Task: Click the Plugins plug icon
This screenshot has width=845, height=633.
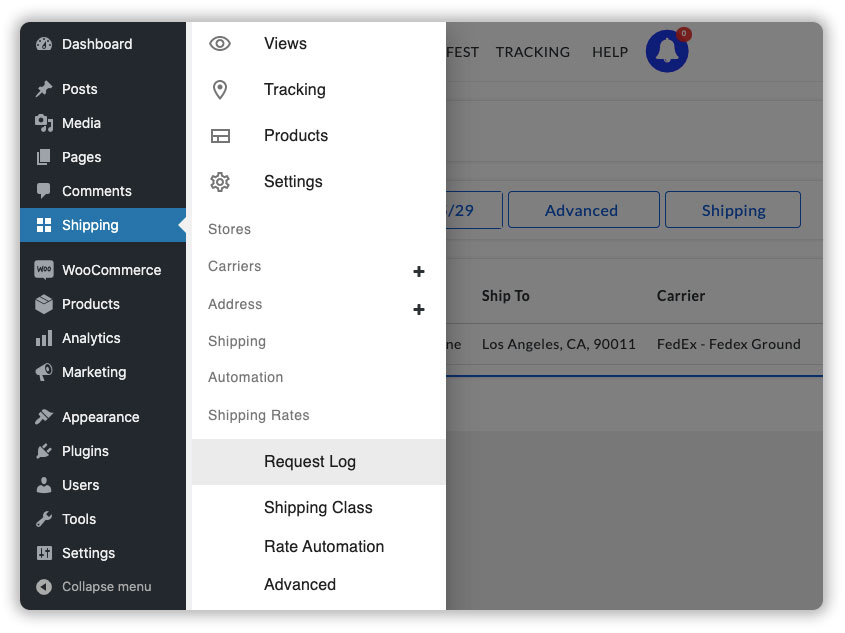Action: [44, 451]
